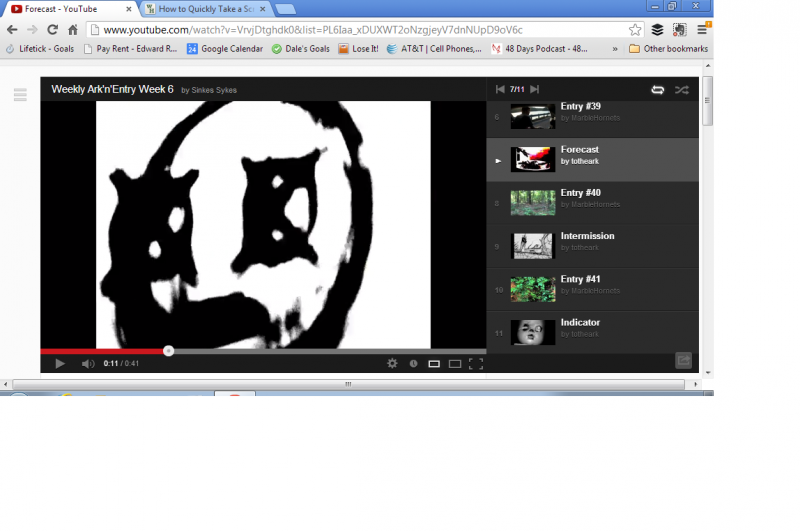Screen dimensions: 800x531
Task: Open the YouTube guide menu hamburger
Action: 20,95
